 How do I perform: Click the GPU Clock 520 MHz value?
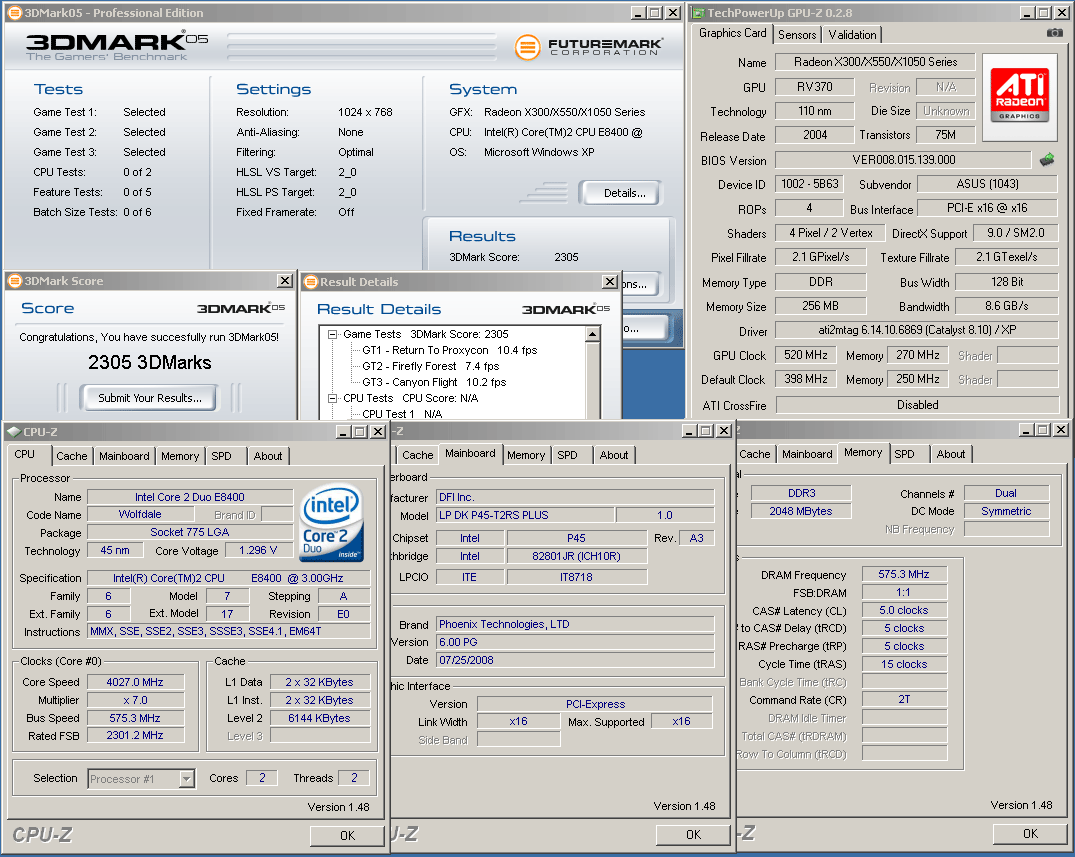click(806, 354)
